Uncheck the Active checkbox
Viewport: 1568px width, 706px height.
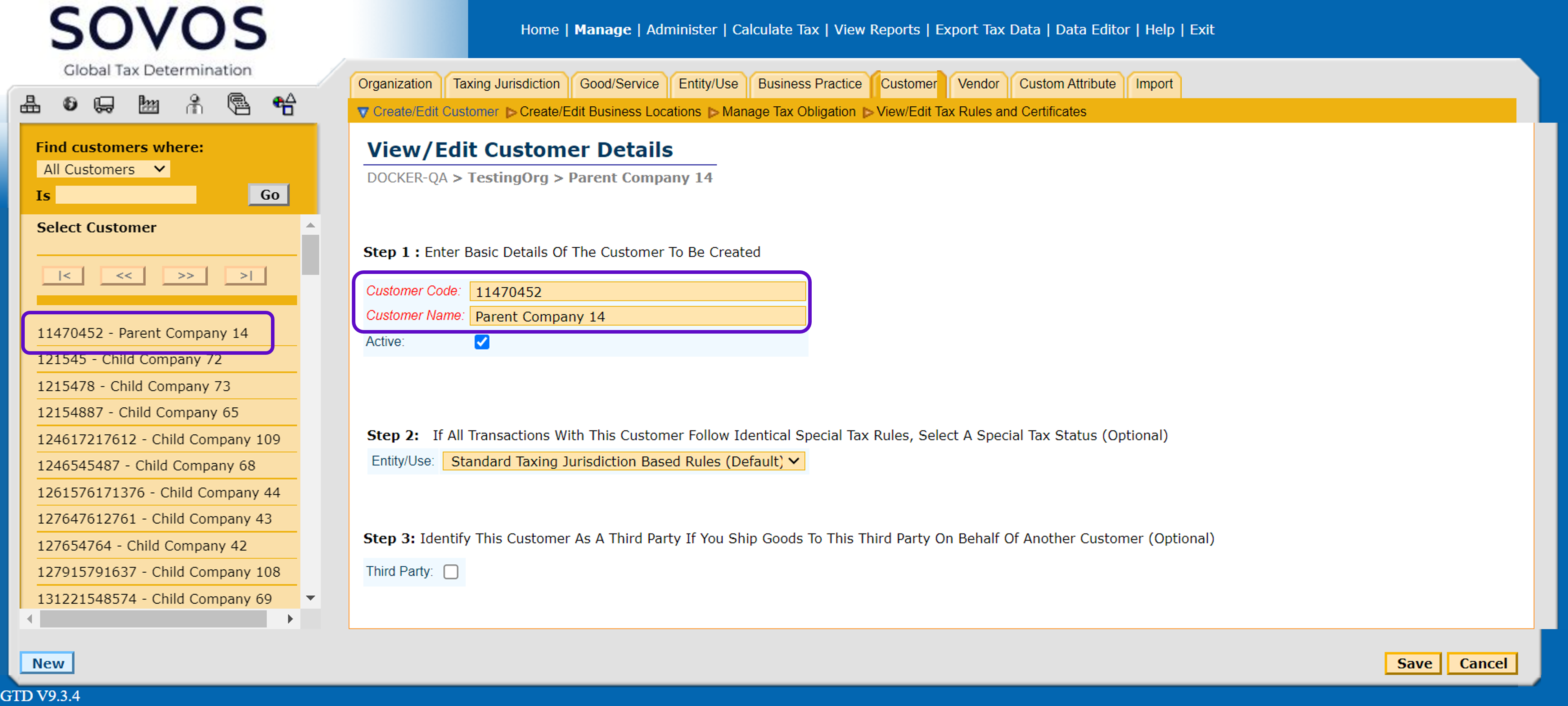pyautogui.click(x=481, y=342)
